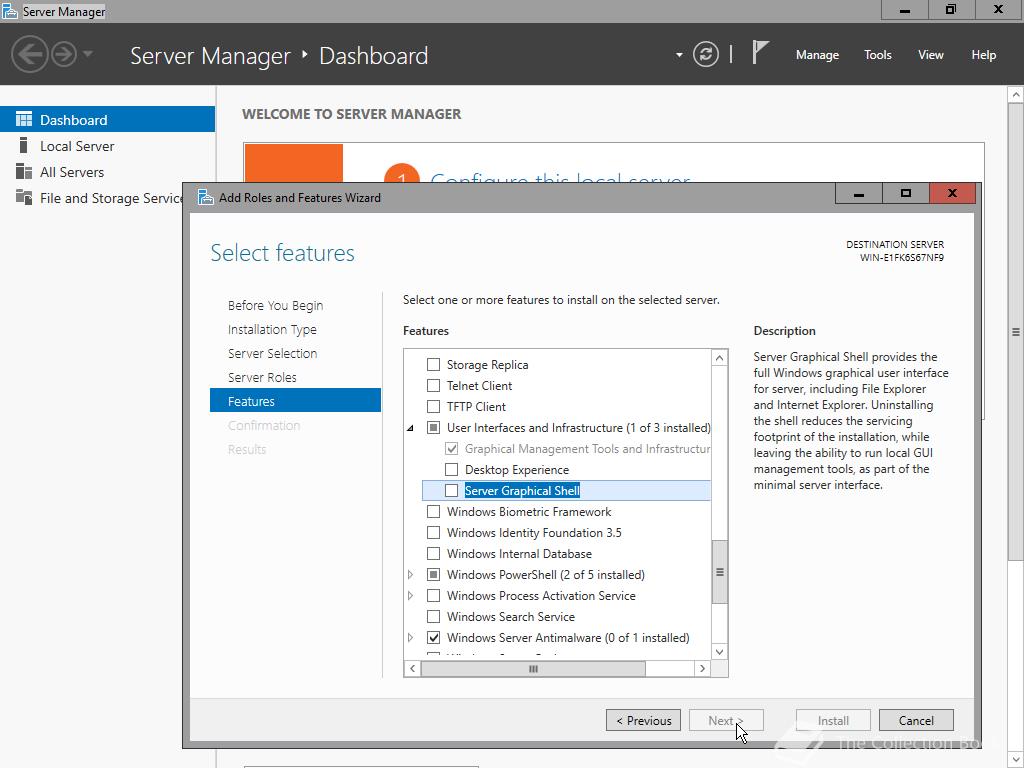Click the features list scroll left arrow
The image size is (1024, 768).
click(412, 669)
